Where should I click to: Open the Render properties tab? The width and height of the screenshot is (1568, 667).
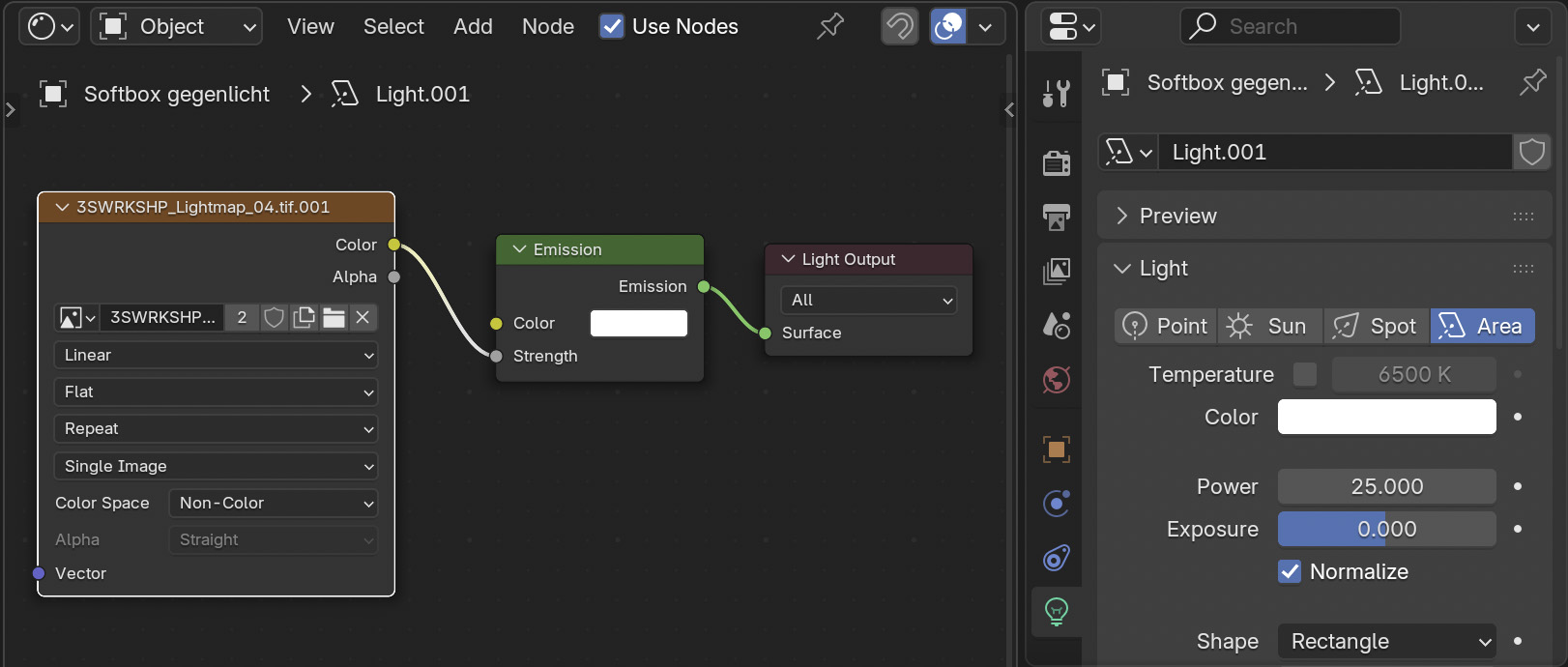(x=1057, y=162)
